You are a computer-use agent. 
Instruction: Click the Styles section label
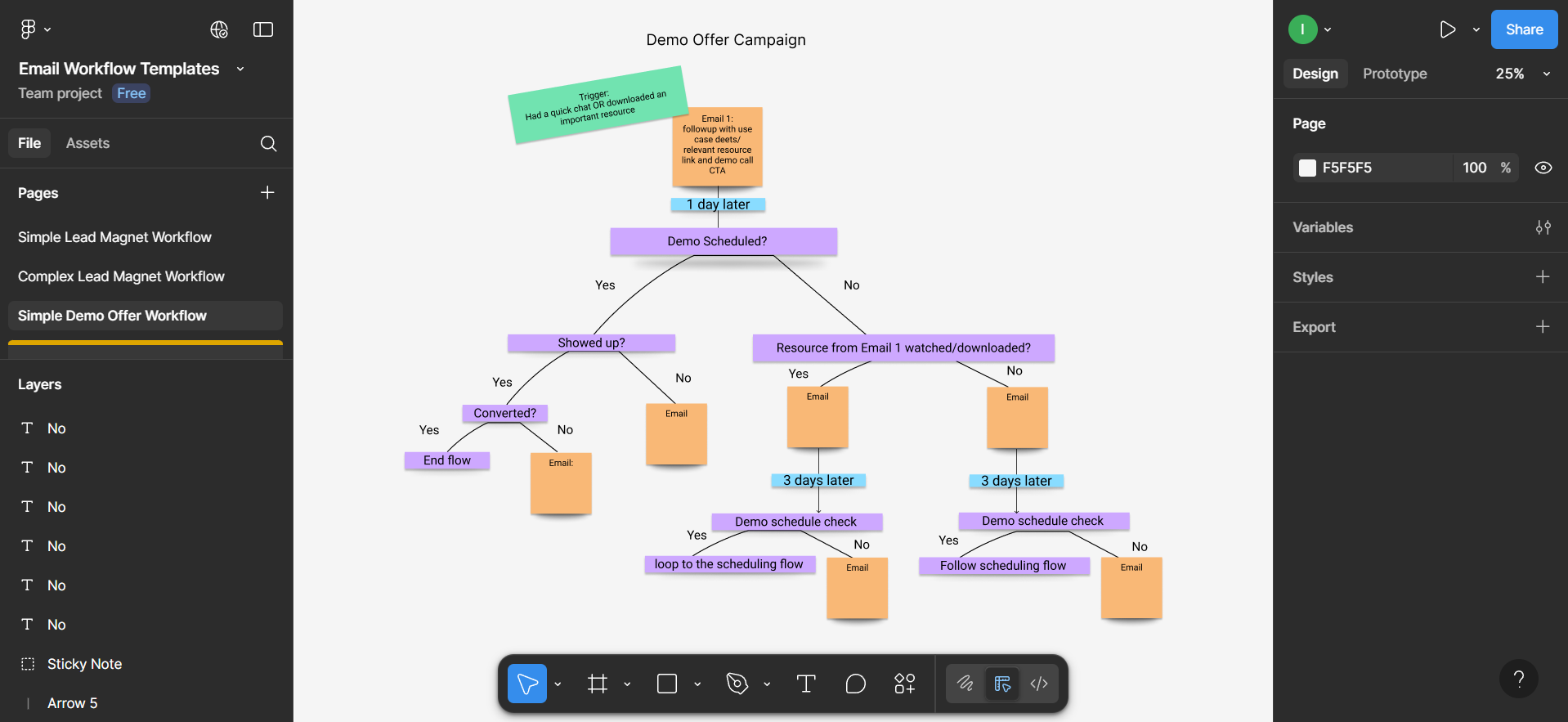(1312, 277)
